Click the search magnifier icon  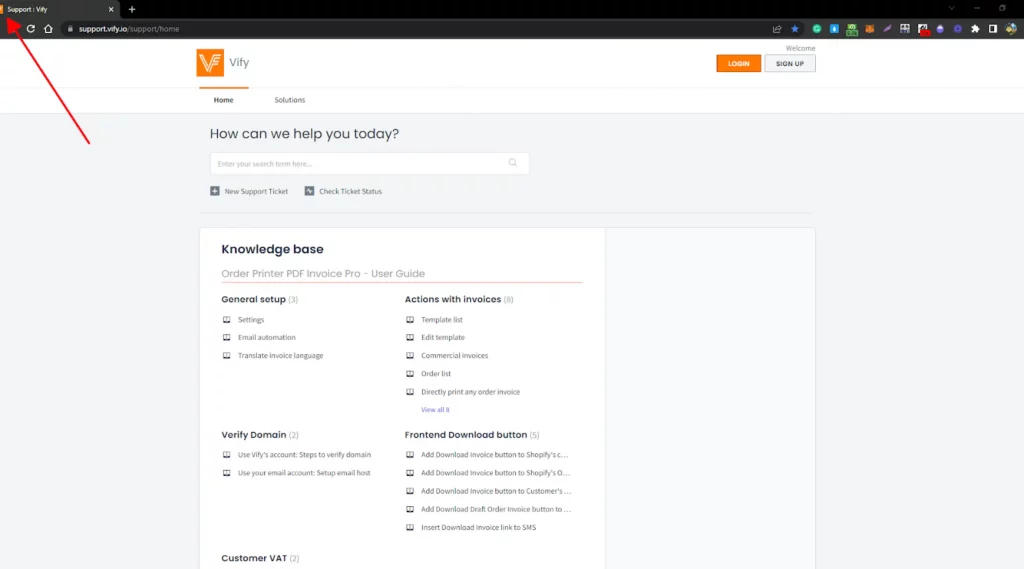pos(513,163)
